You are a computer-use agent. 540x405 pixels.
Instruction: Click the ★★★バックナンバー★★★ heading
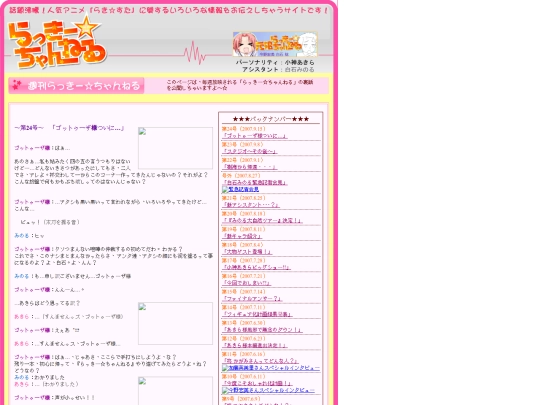click(271, 119)
